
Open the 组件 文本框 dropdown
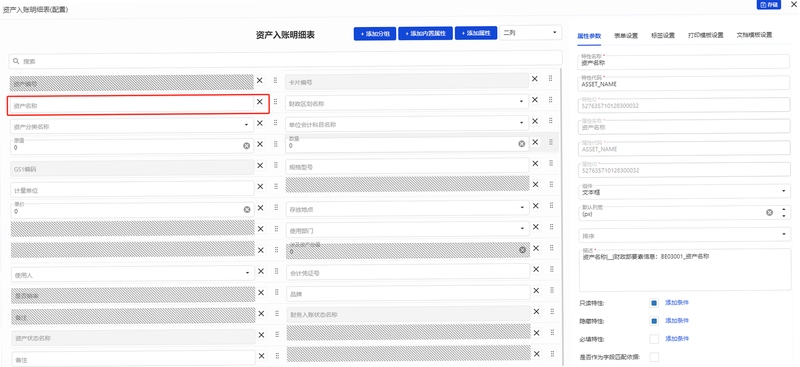click(x=684, y=190)
